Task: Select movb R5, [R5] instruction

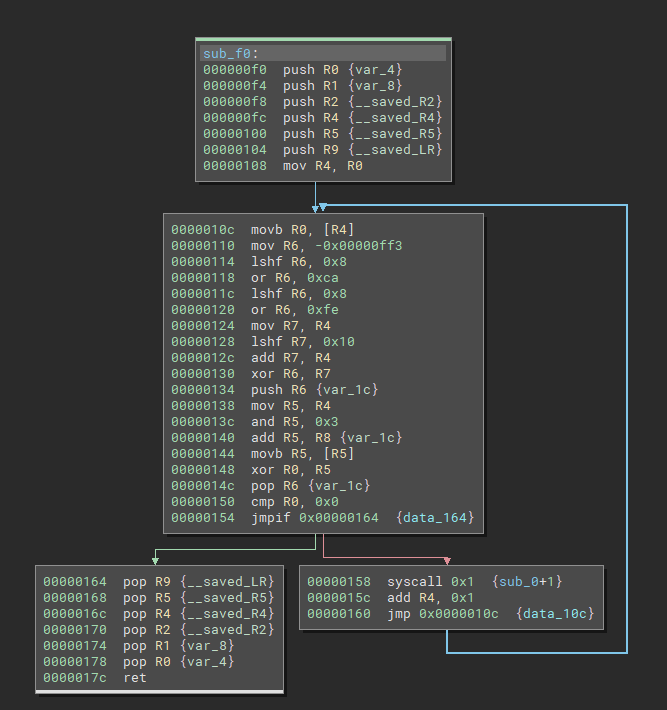Action: coord(263,454)
